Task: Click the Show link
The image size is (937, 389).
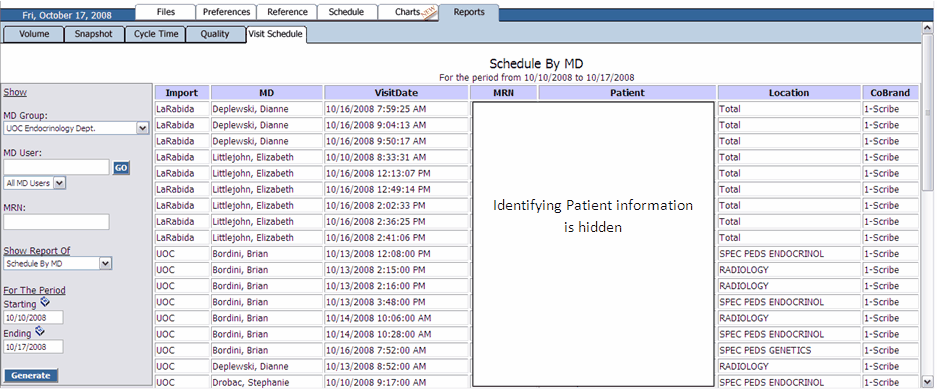Action: pyautogui.click(x=15, y=92)
